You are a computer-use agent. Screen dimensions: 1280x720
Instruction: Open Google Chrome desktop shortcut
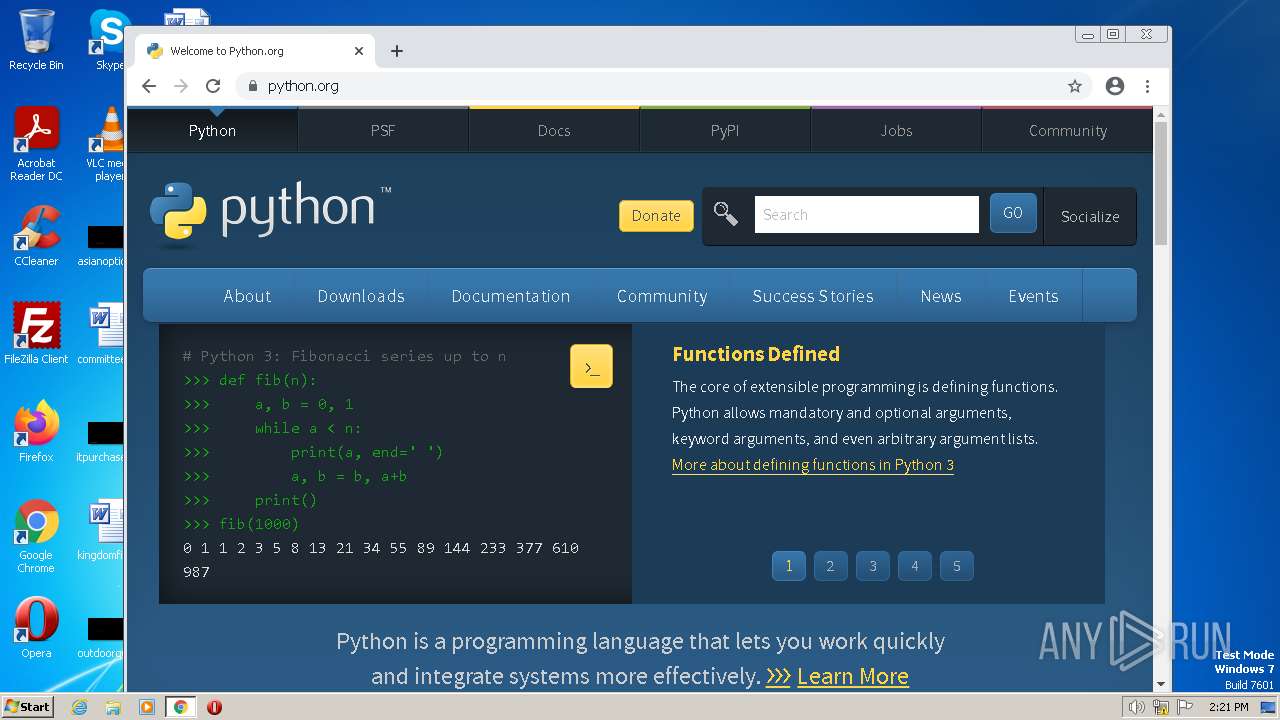(36, 536)
